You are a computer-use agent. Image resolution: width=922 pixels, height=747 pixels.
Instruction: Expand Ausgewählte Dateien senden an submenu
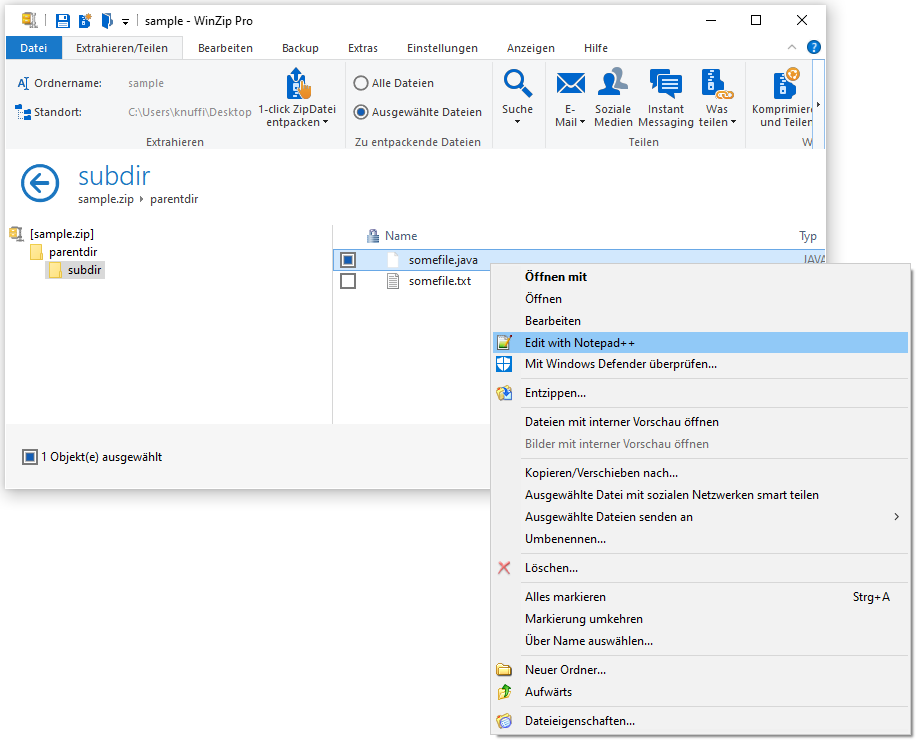click(x=700, y=517)
